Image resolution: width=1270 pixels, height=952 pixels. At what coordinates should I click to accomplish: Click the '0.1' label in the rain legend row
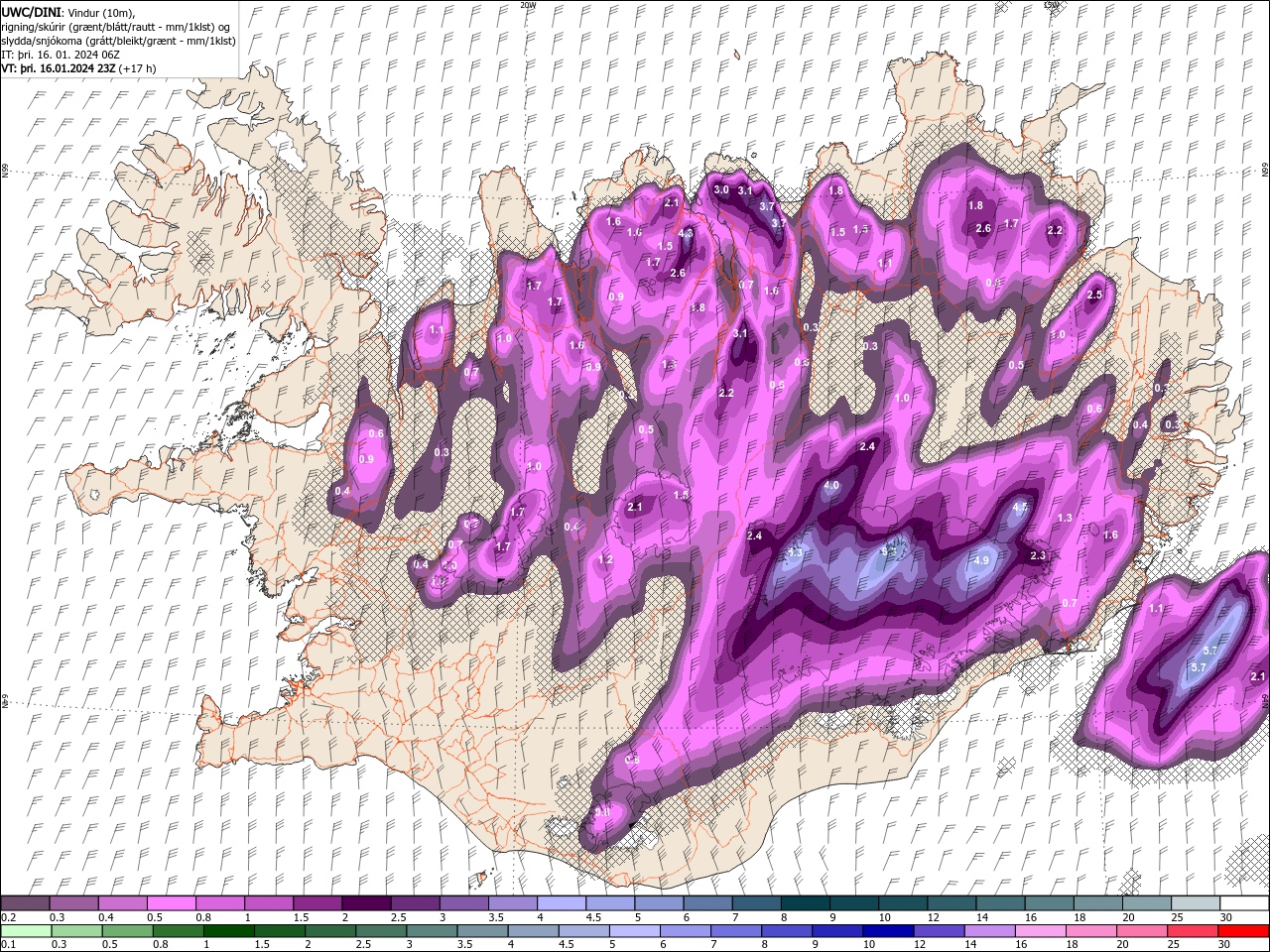[9, 945]
